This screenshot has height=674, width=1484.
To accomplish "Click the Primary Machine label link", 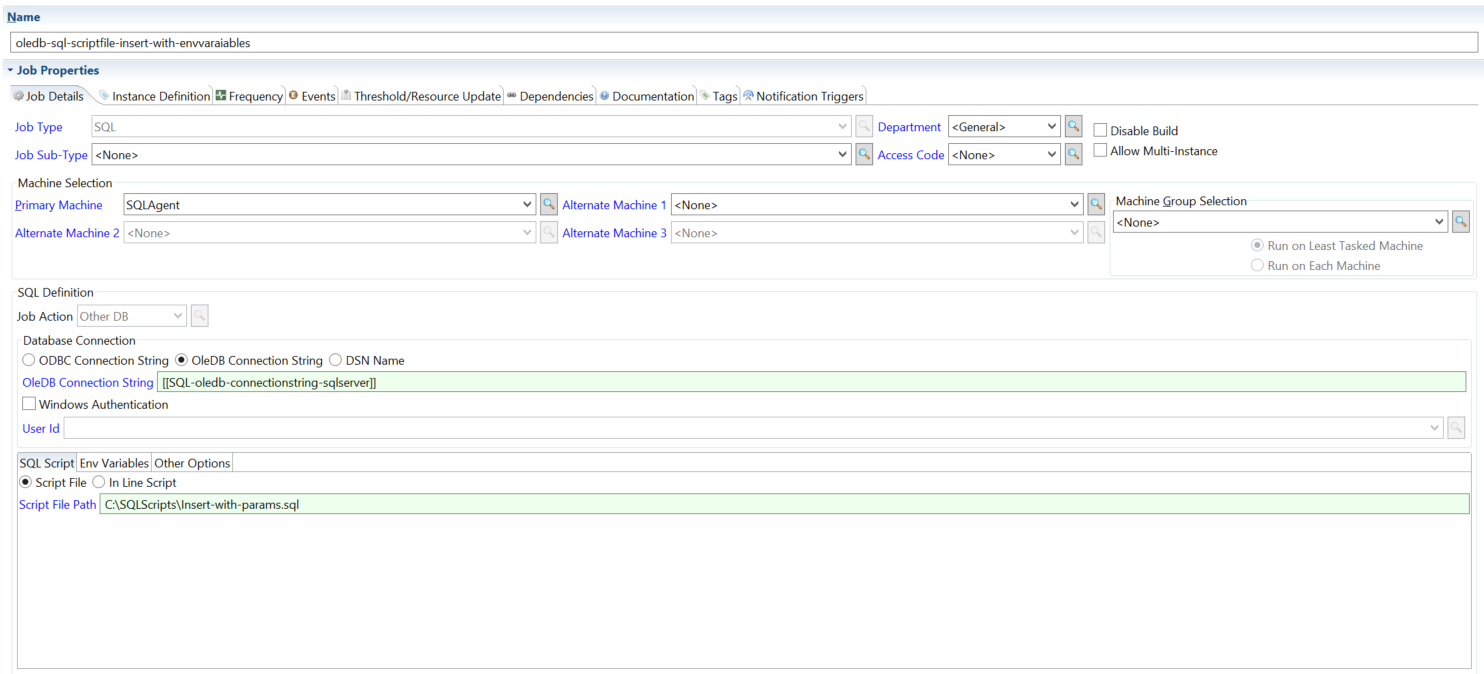I will point(59,205).
